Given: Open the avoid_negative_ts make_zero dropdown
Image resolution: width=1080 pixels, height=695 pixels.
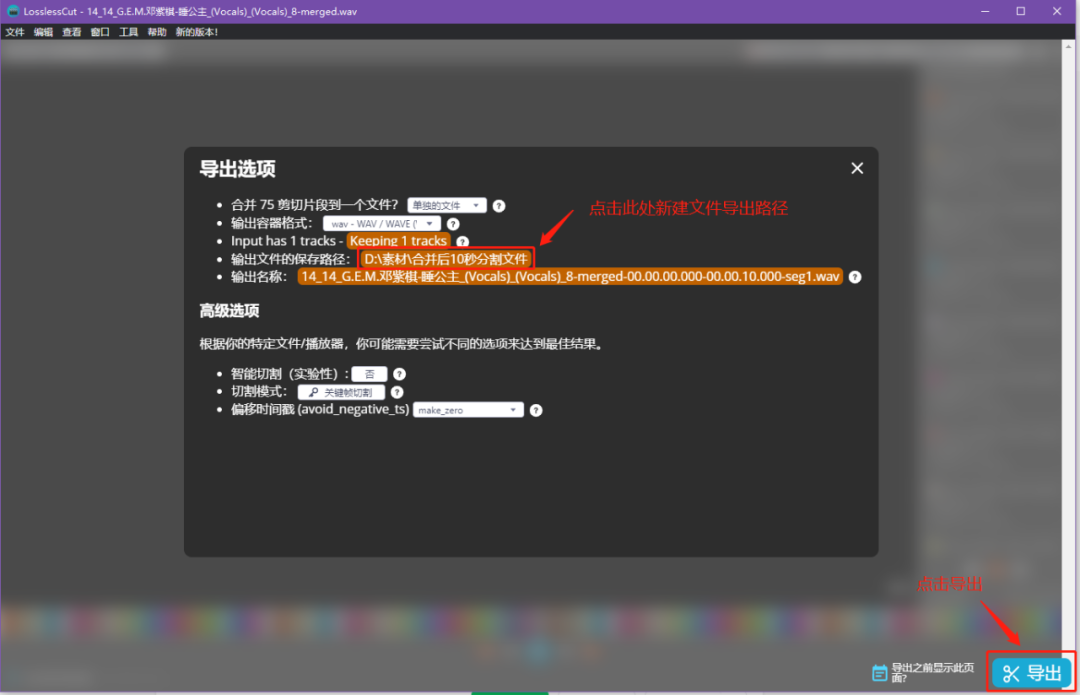Looking at the screenshot, I should (x=468, y=410).
